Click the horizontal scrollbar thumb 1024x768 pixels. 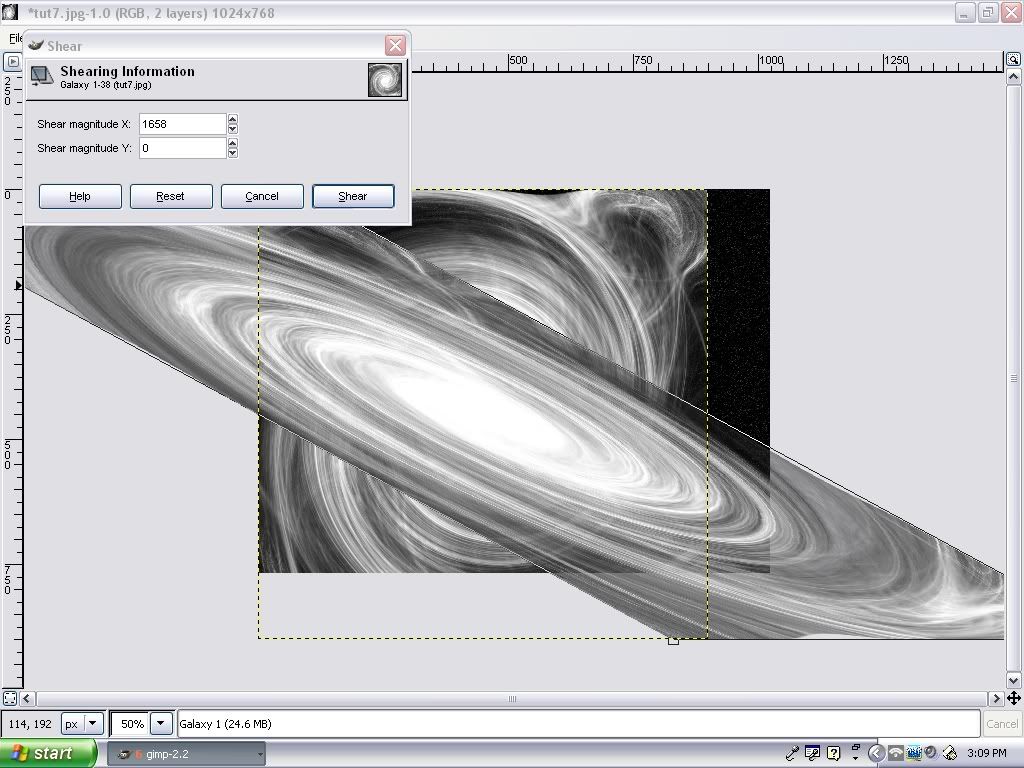(512, 698)
